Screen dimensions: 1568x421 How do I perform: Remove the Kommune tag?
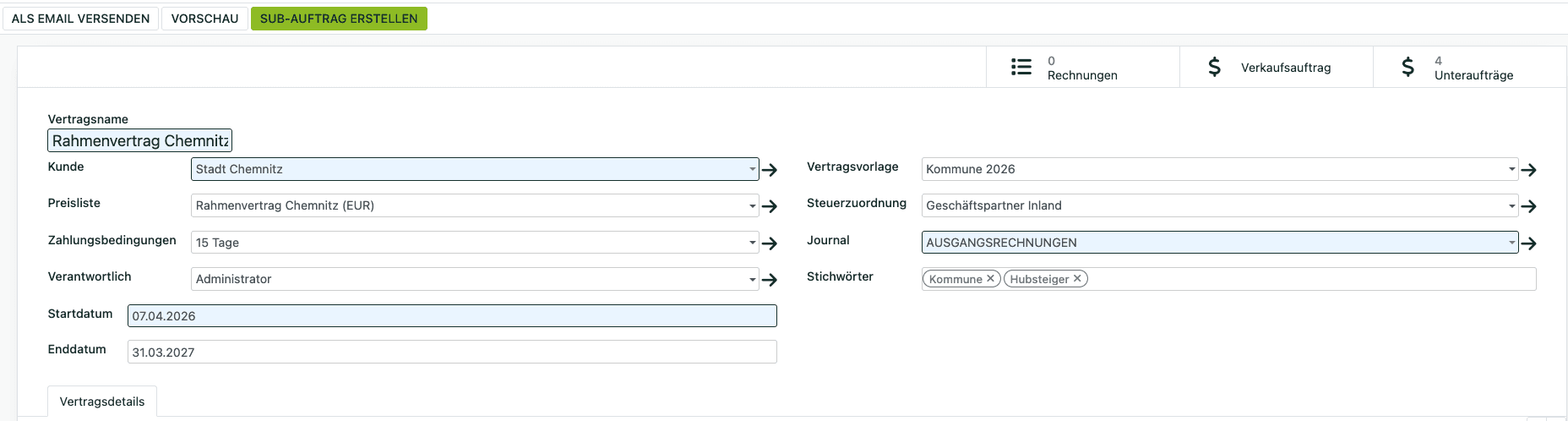pyautogui.click(x=990, y=278)
